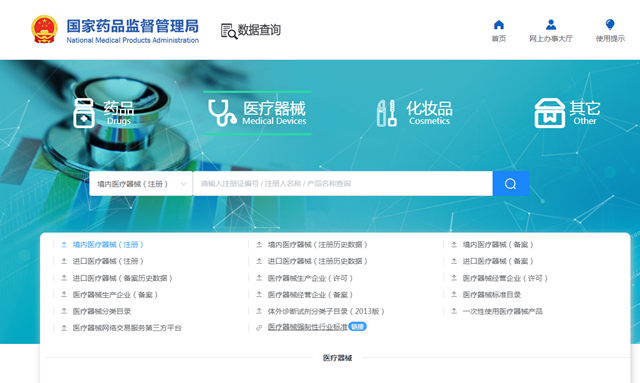Select 体外诊断试剂分类子目录(2013版) link
This screenshot has width=640, height=383.
coord(326,311)
